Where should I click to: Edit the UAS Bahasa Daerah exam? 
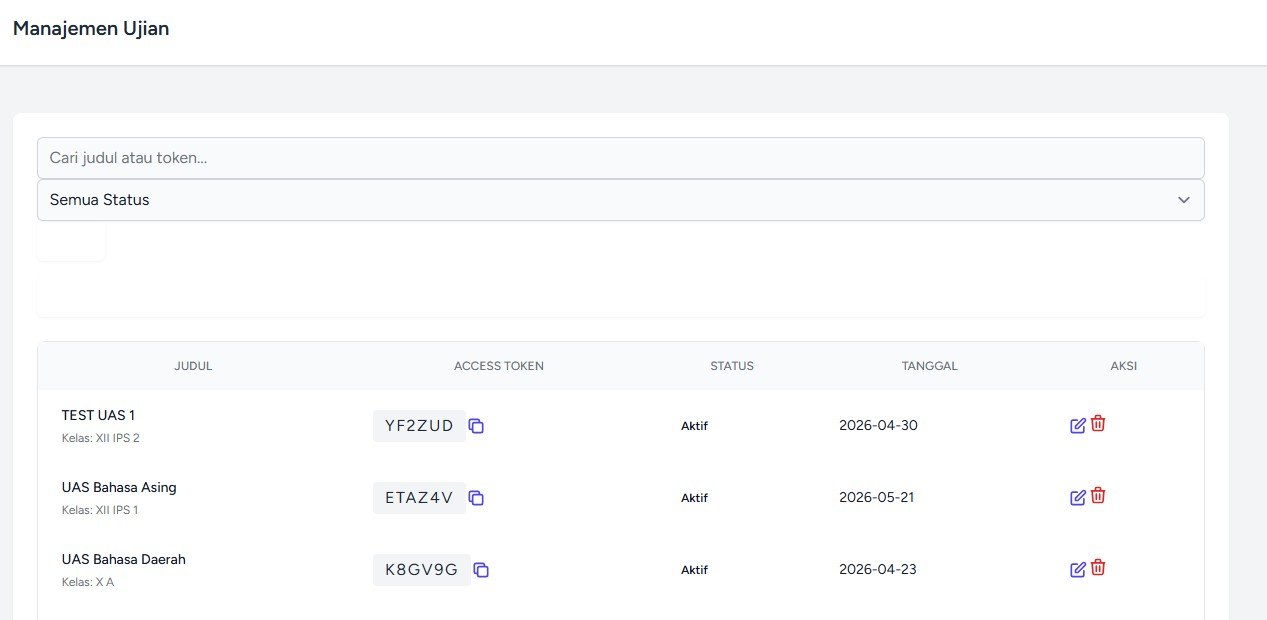click(1078, 569)
